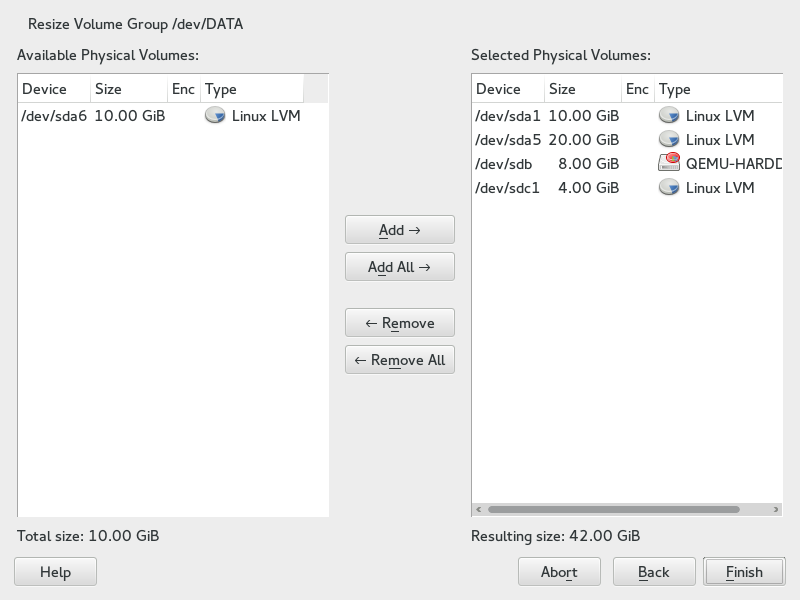Click the Linux LVM icon for /dev/sdc1
This screenshot has height=600, width=800.
point(668,188)
